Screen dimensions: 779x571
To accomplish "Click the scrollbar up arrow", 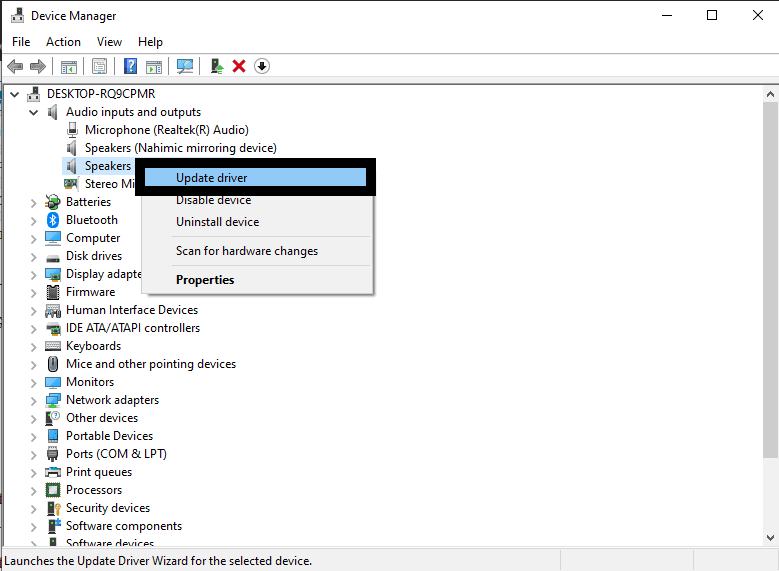I will tap(770, 94).
